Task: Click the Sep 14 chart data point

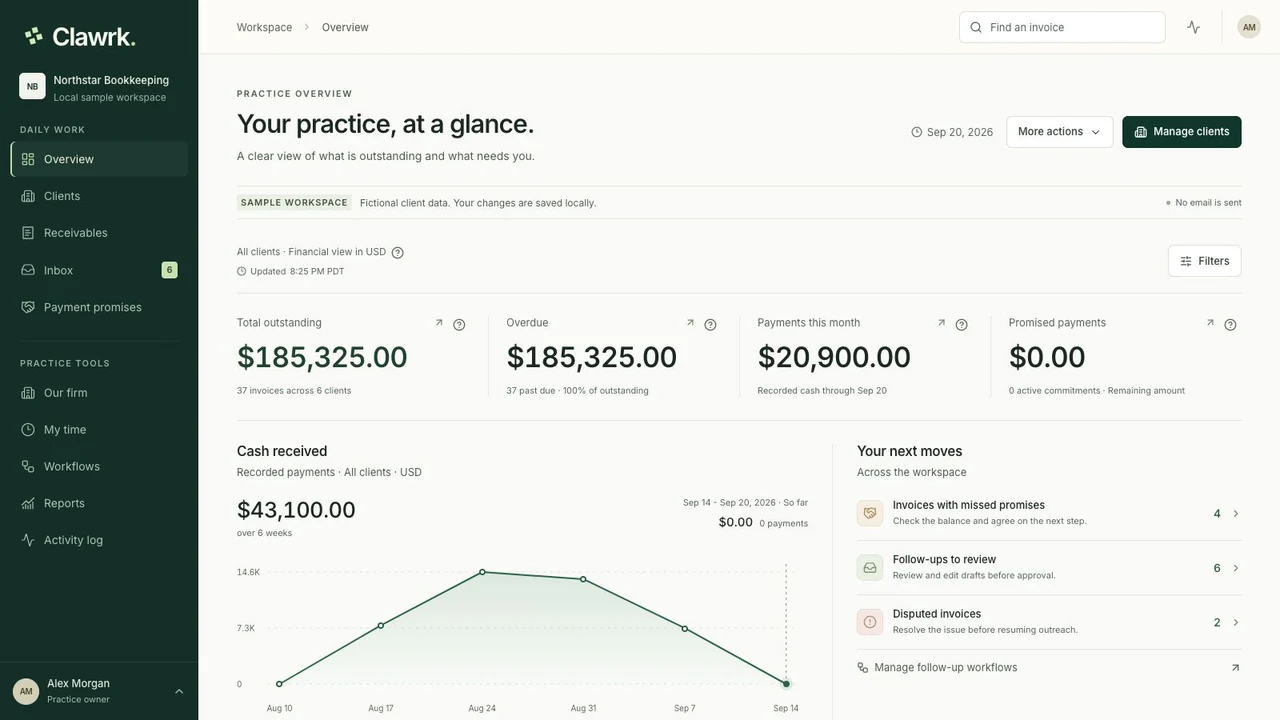Action: (x=786, y=684)
